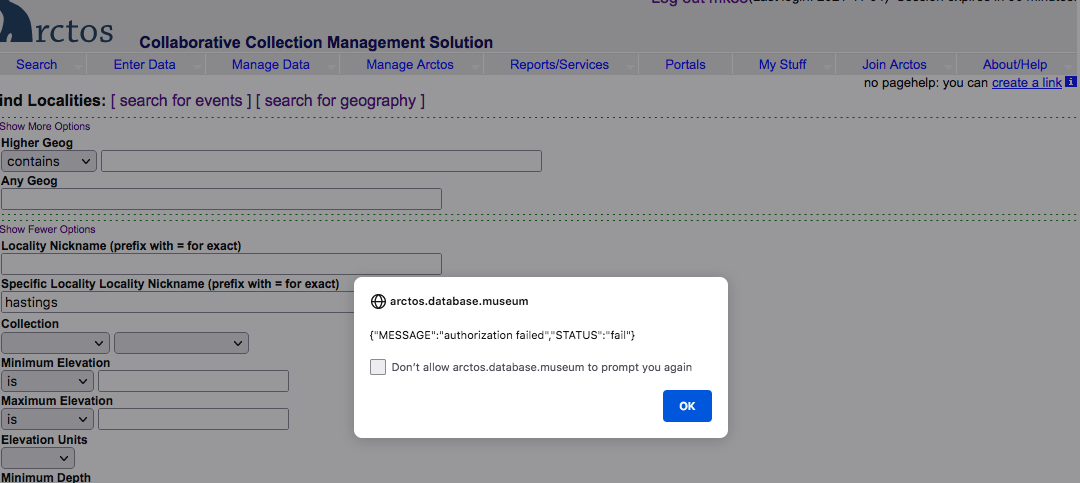Click the dropdown arrow beside Search menu
Viewport: 1080px width, 483px height.
[x=79, y=68]
